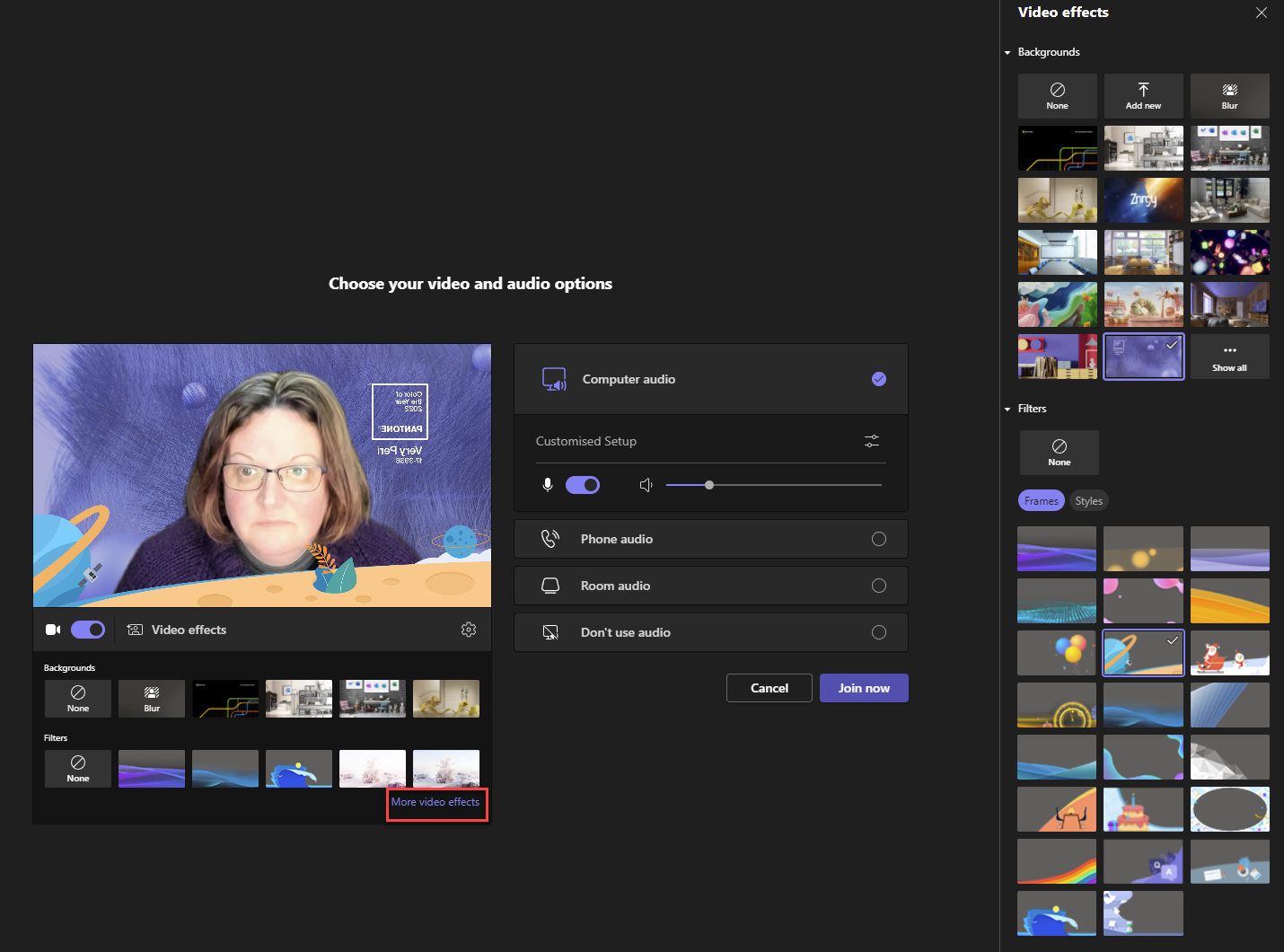Click the Computer audio speaker icon
Image resolution: width=1284 pixels, height=952 pixels.
(554, 379)
